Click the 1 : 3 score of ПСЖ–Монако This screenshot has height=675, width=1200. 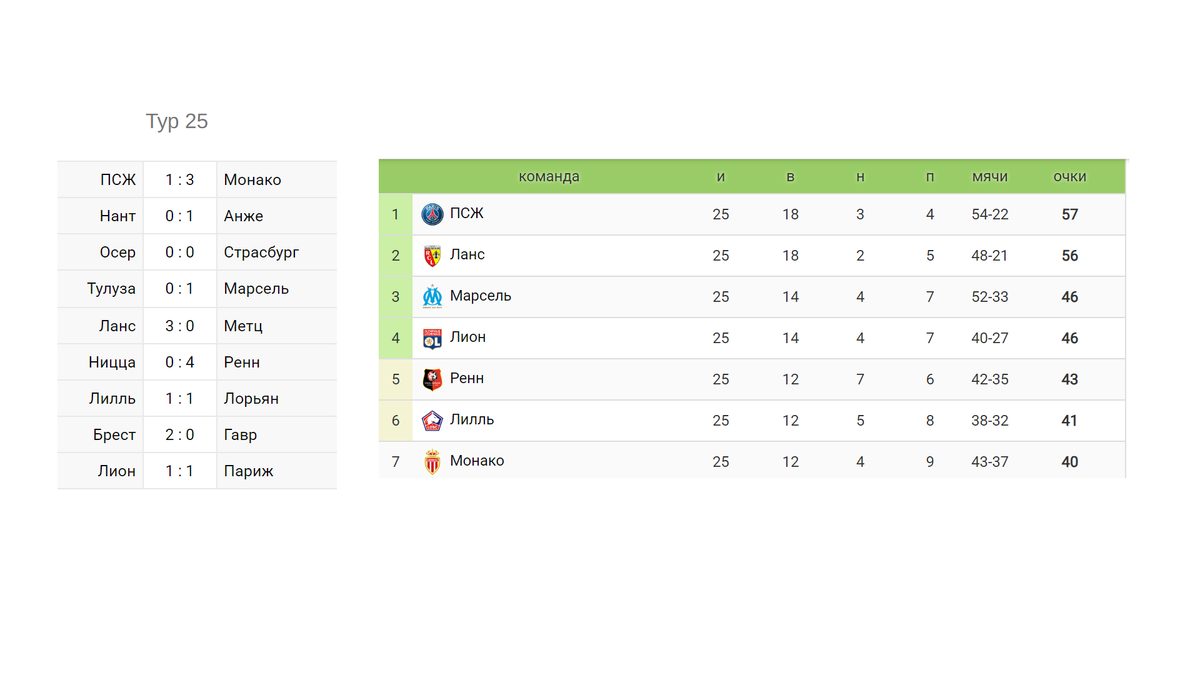pyautogui.click(x=180, y=180)
